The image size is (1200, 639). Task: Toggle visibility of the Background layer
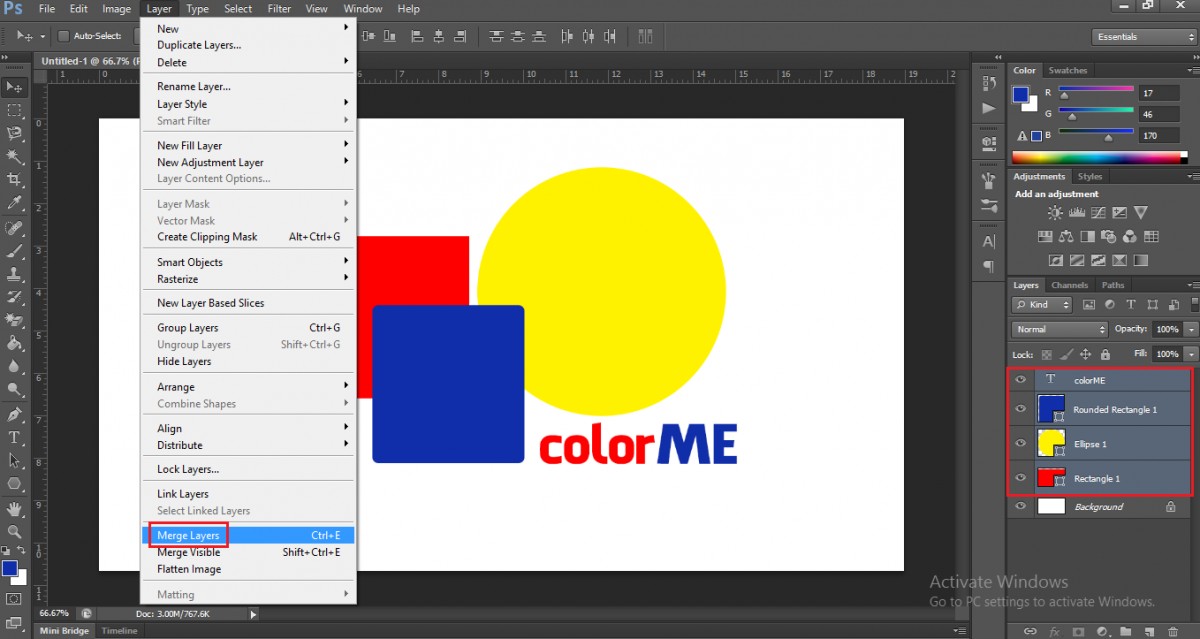coord(1020,507)
